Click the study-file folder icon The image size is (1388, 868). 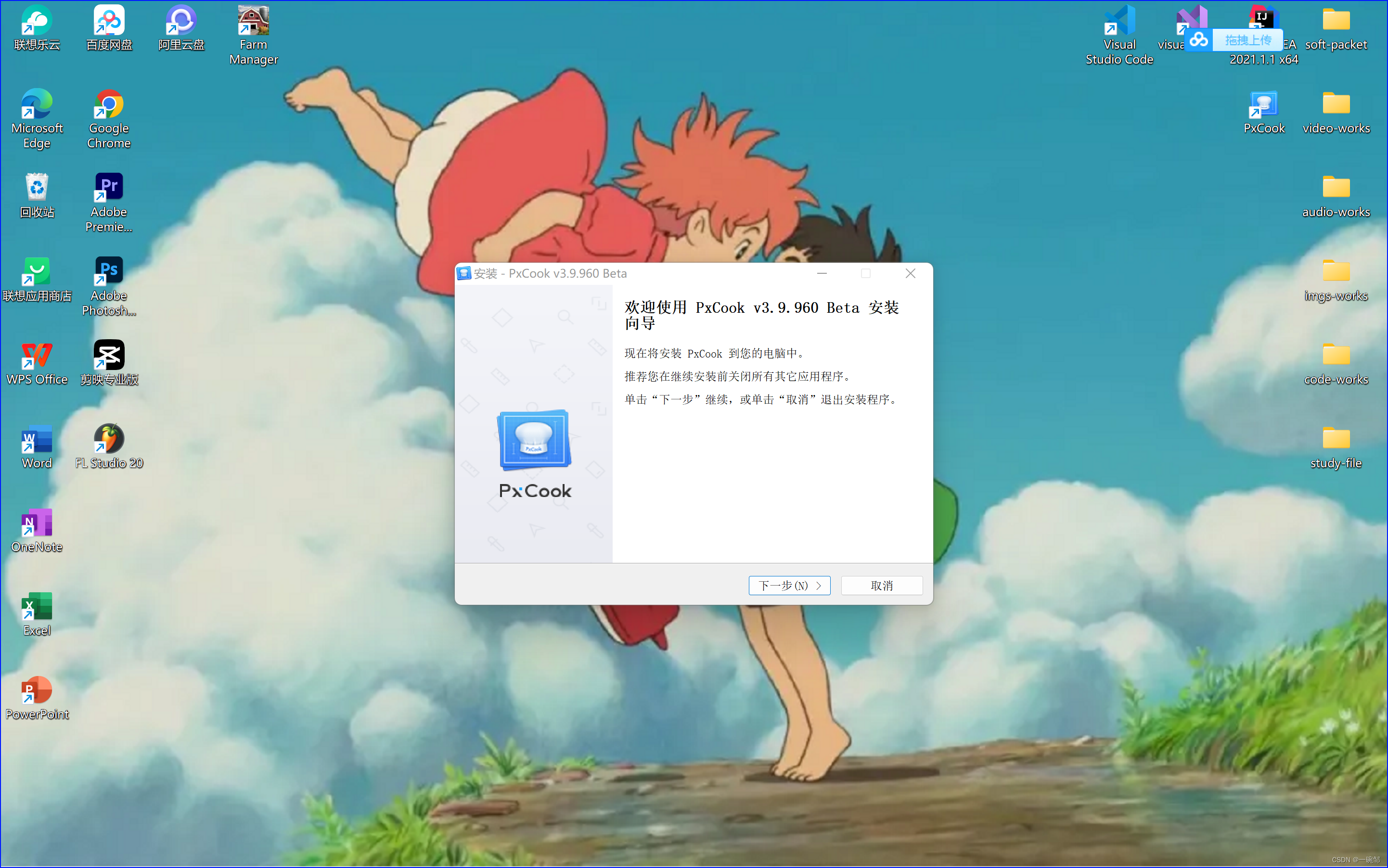point(1337,447)
